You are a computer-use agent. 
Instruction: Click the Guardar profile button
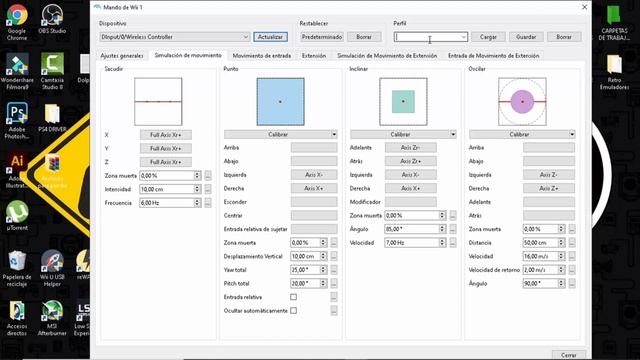tap(526, 37)
